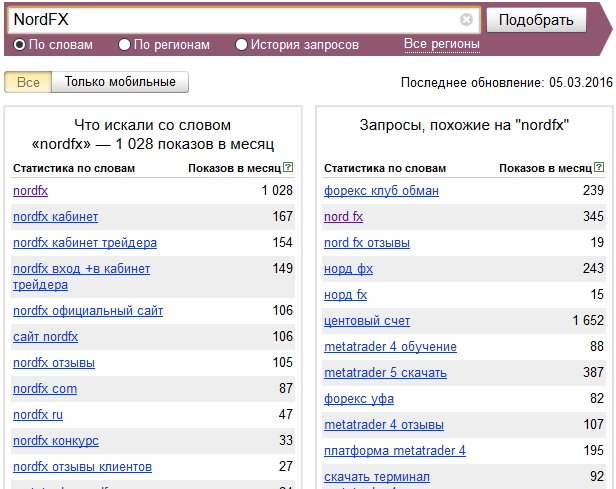
Task: Click the '82' value for форекс уфа
Action: pos(597,399)
